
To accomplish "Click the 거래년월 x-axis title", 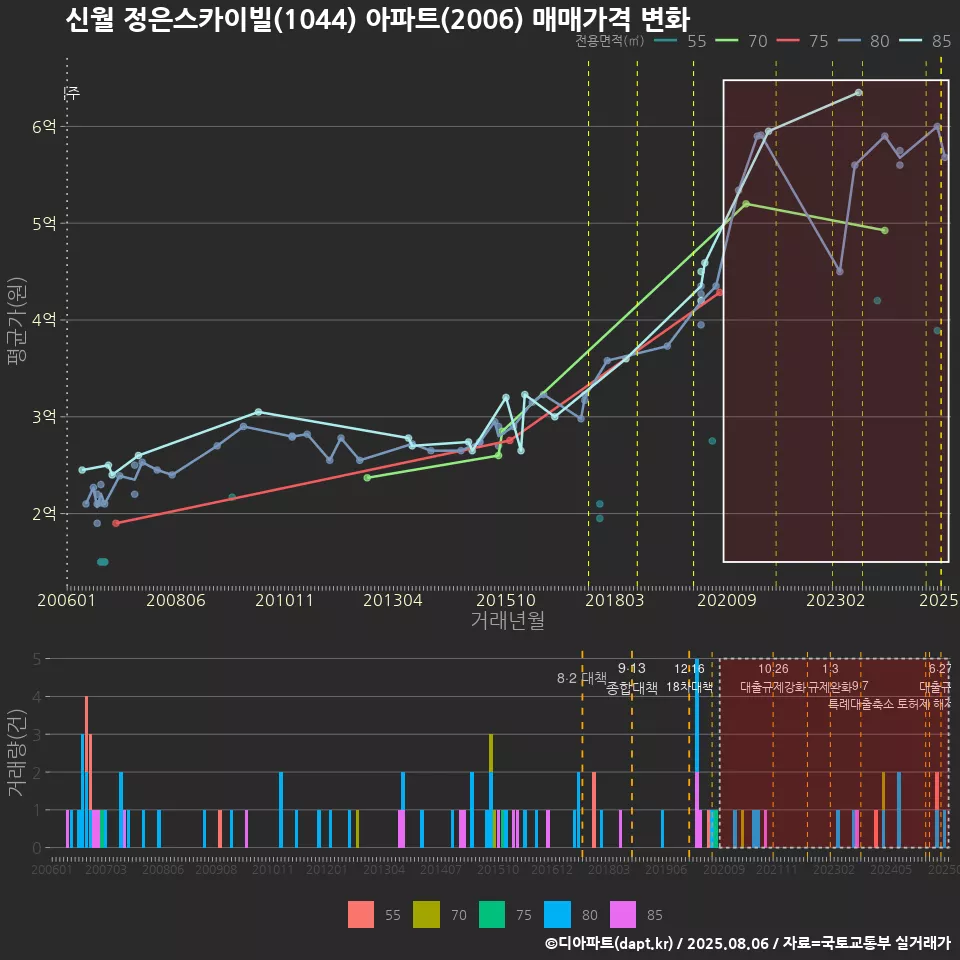I will [508, 620].
